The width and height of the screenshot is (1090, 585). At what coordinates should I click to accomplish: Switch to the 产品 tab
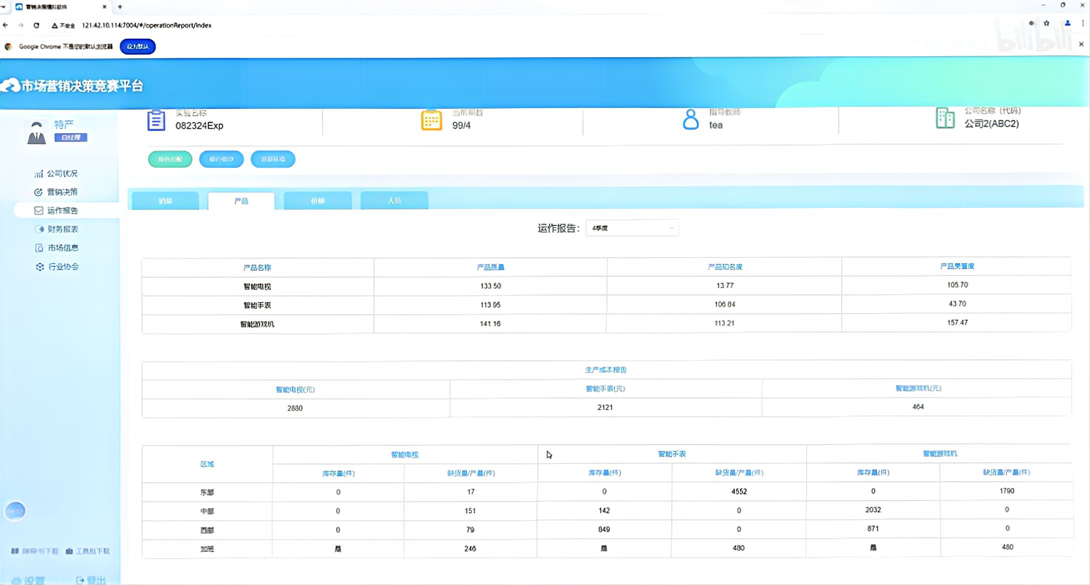241,201
